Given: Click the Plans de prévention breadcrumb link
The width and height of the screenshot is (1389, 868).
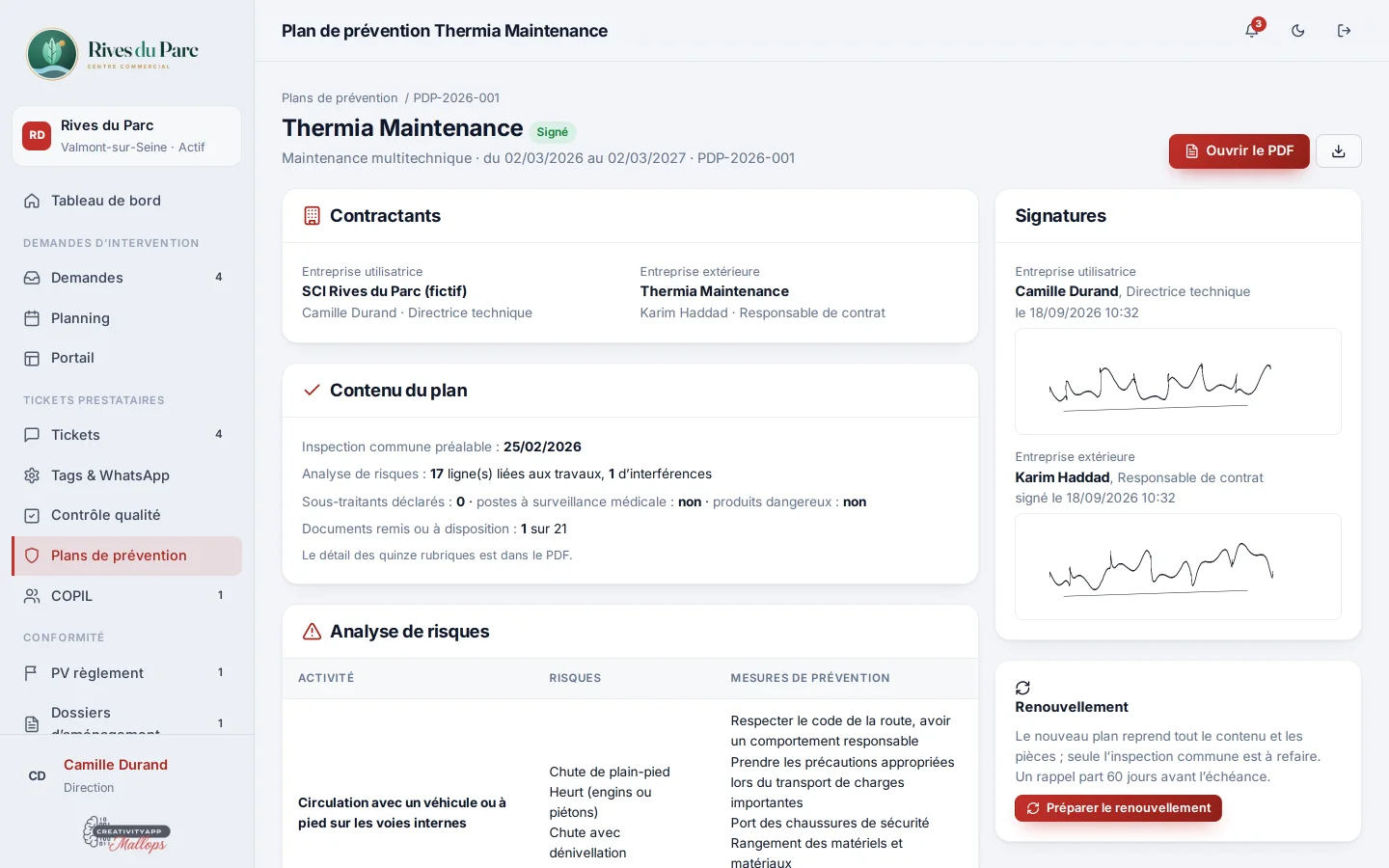Looking at the screenshot, I should [340, 97].
